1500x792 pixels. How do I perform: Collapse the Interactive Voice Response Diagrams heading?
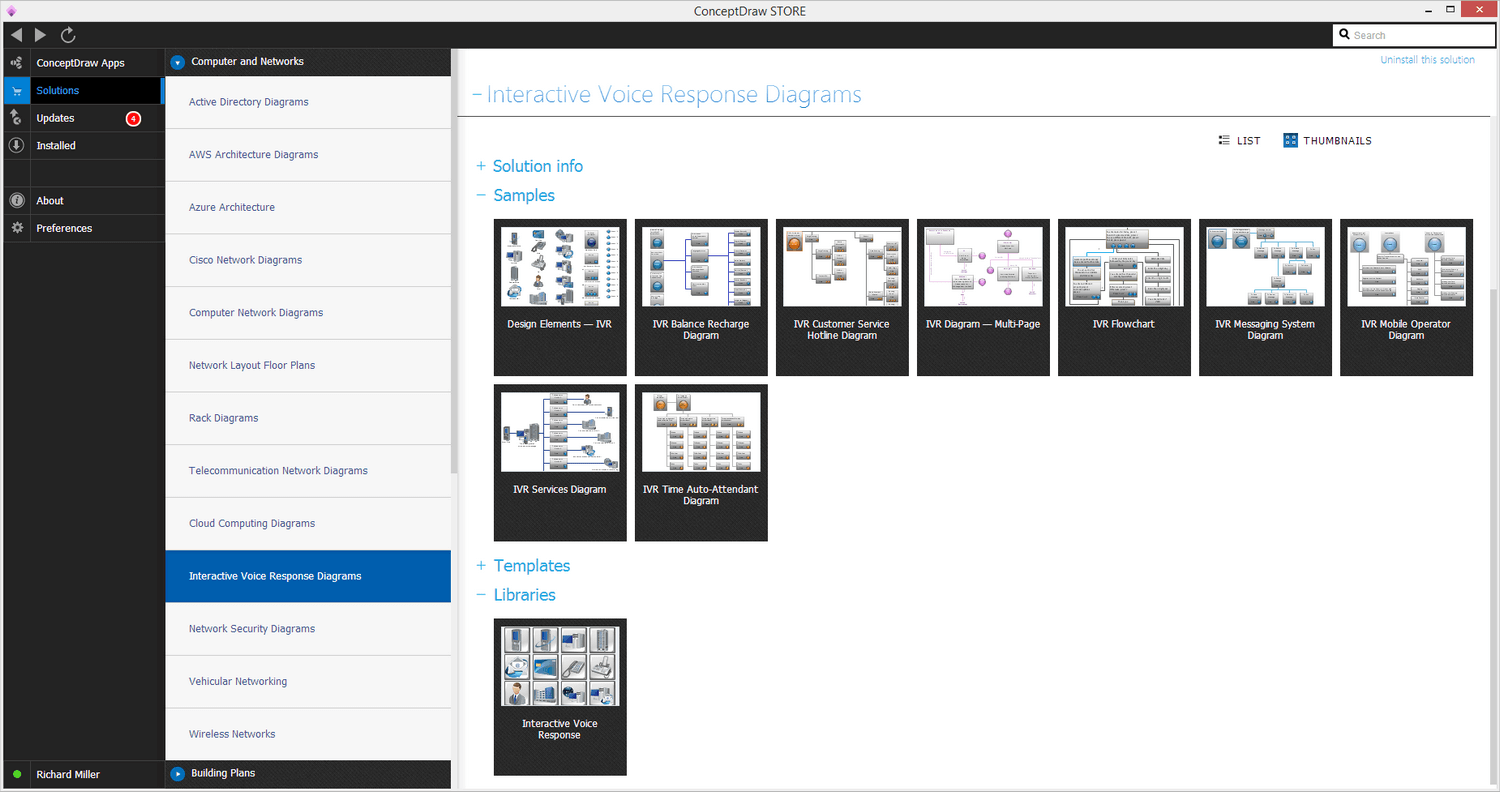477,95
